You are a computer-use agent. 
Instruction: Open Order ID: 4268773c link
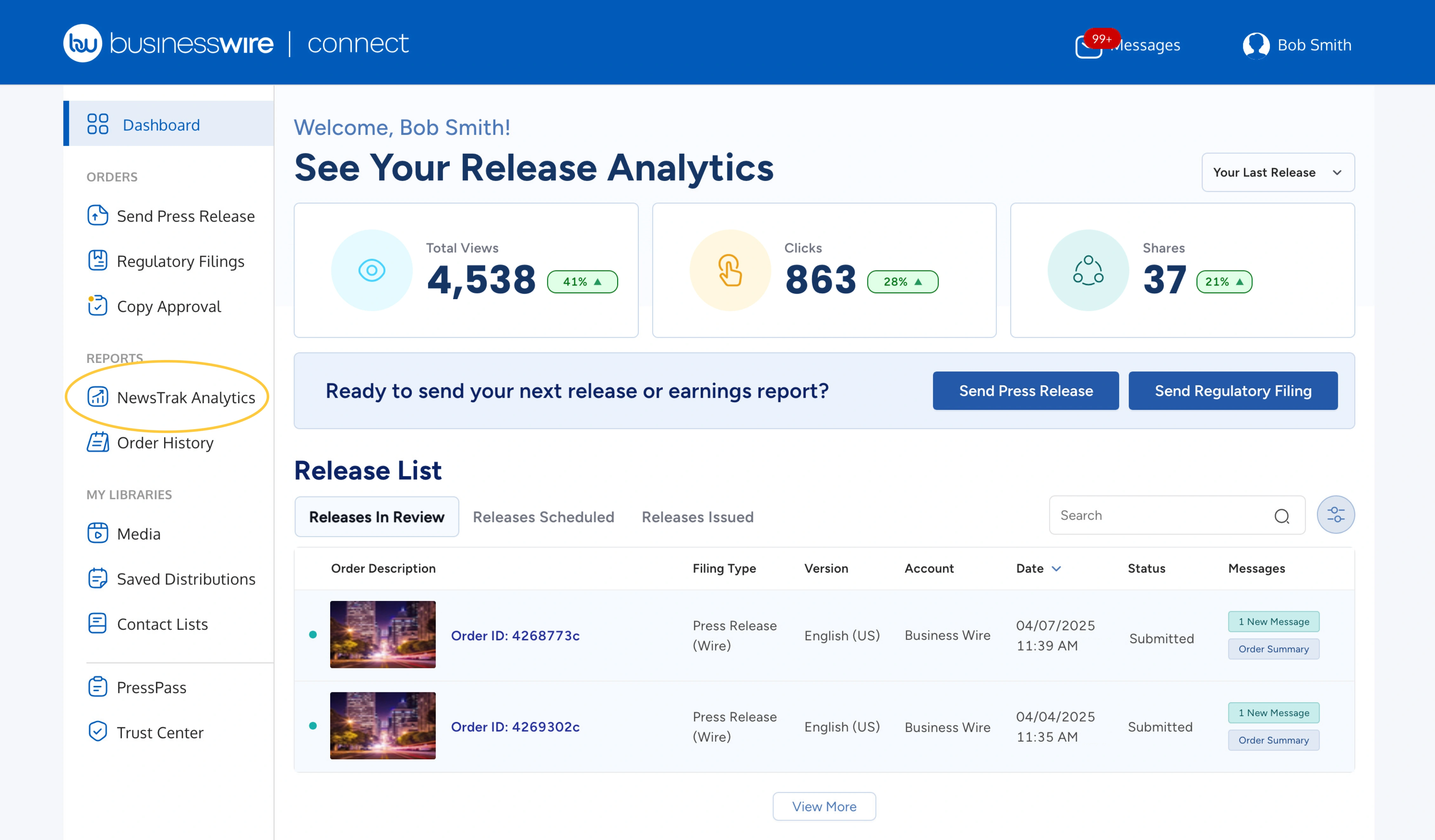pyautogui.click(x=515, y=636)
